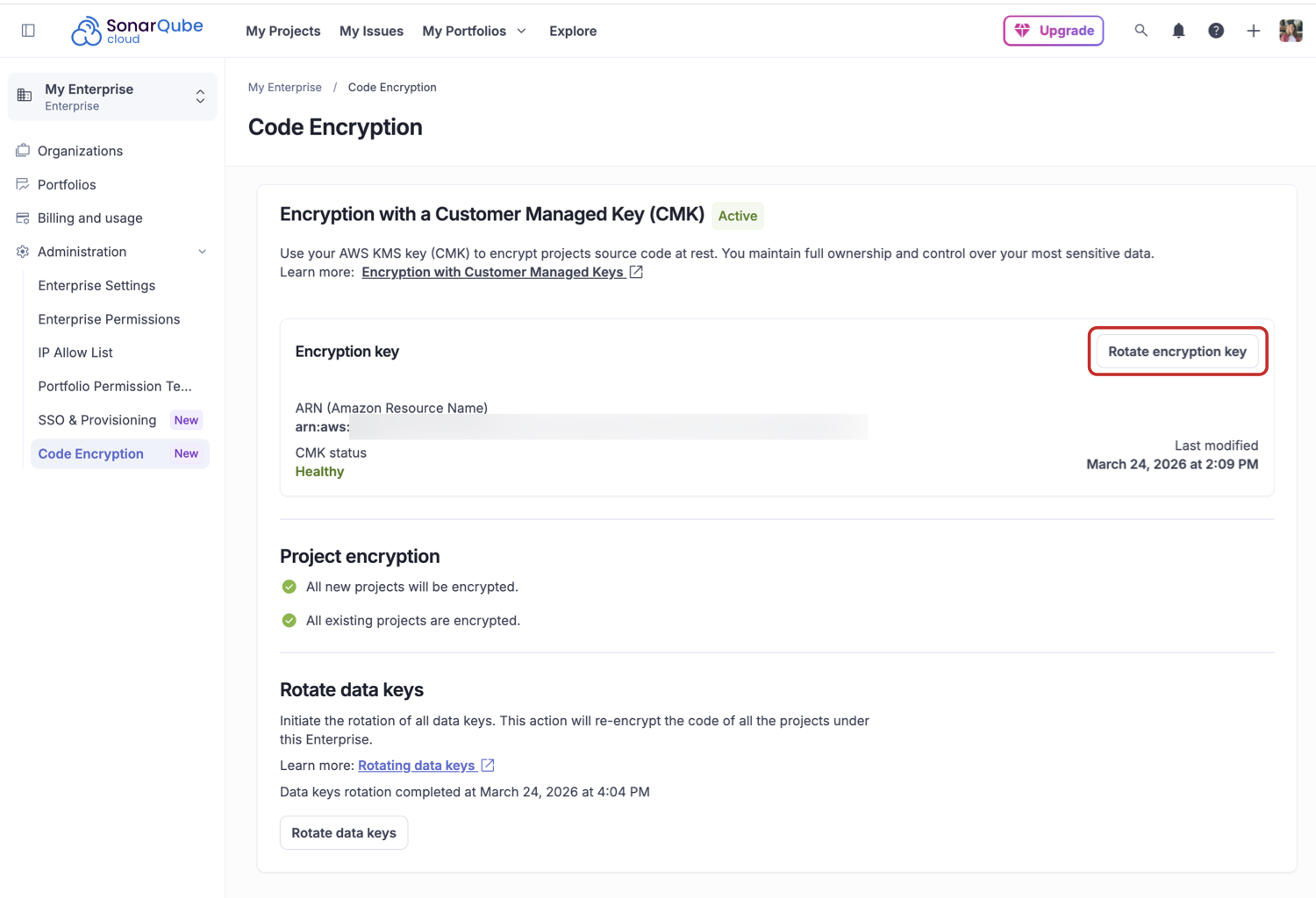The width and height of the screenshot is (1316, 898).
Task: Collapse the Administration section chevron
Action: tap(203, 252)
